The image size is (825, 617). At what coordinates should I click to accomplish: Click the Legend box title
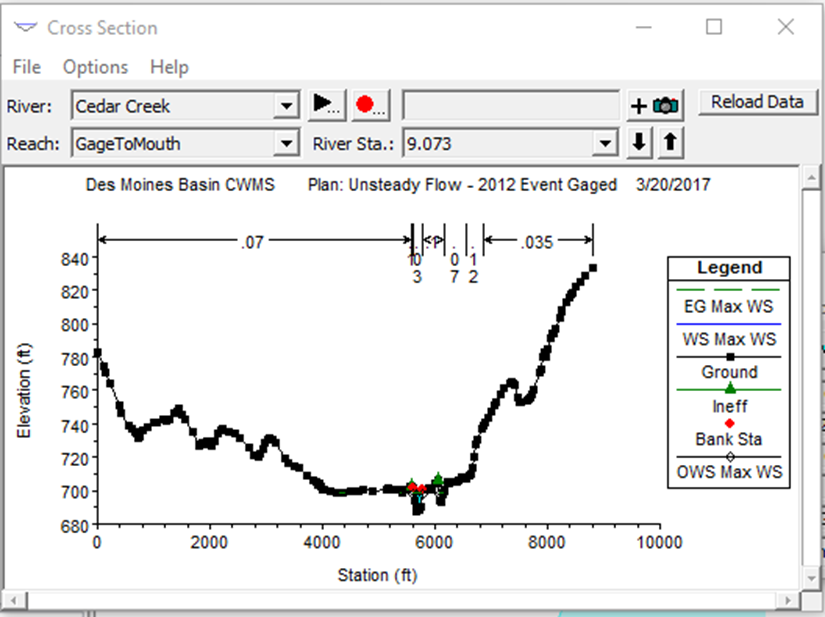coord(729,268)
